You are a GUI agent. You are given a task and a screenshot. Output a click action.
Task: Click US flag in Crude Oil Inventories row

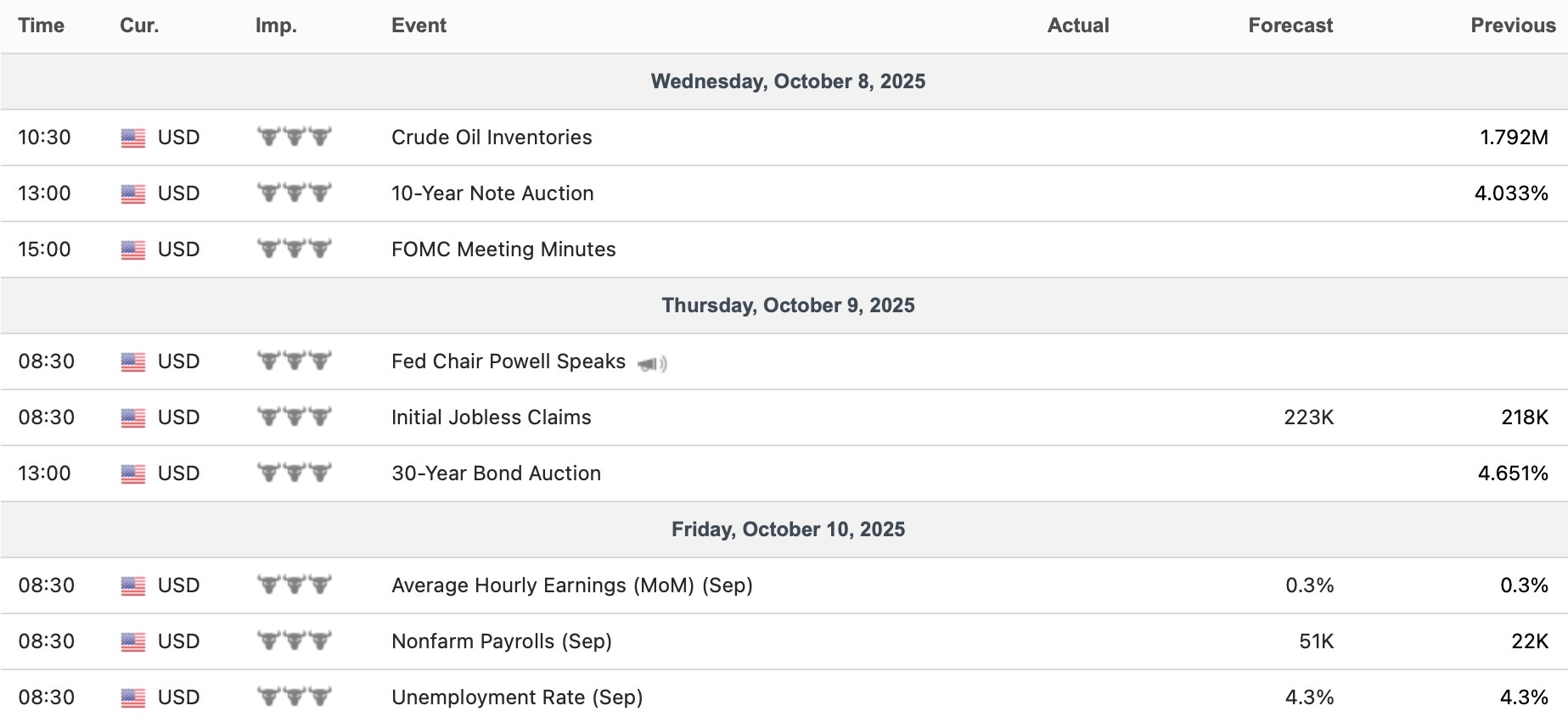133,137
